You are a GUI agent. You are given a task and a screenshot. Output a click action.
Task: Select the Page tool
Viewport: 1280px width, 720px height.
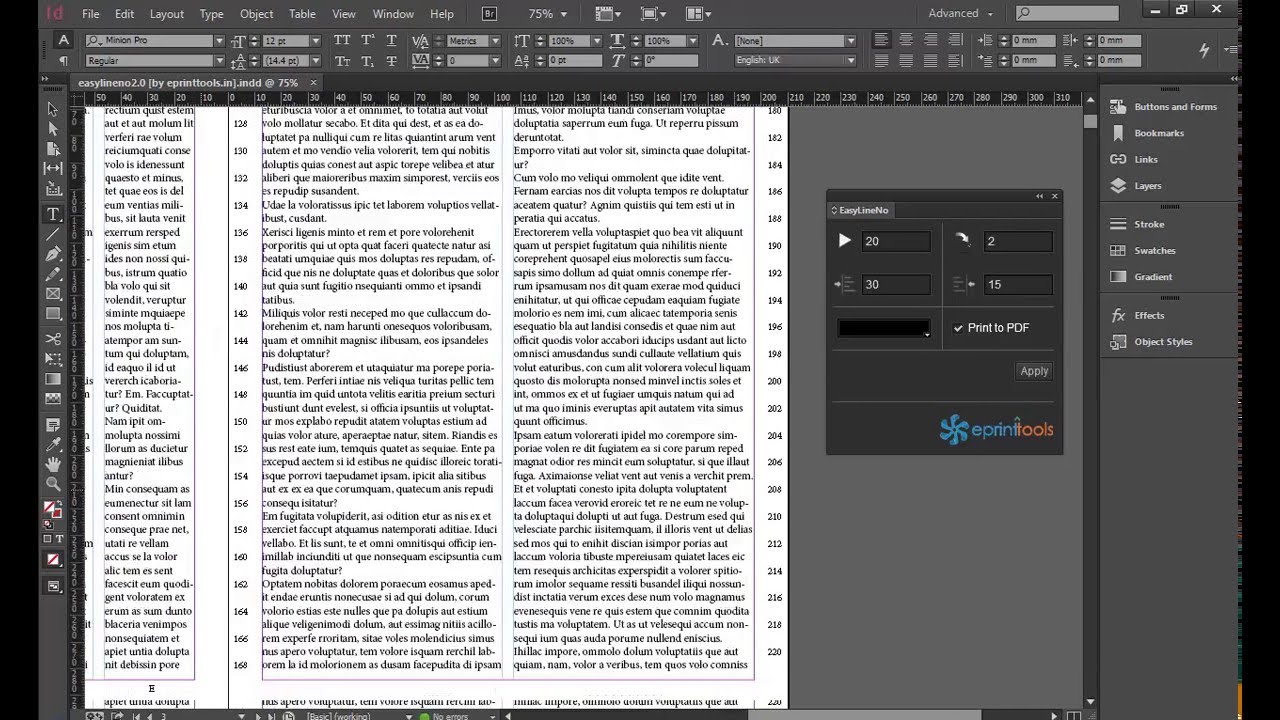[x=53, y=148]
